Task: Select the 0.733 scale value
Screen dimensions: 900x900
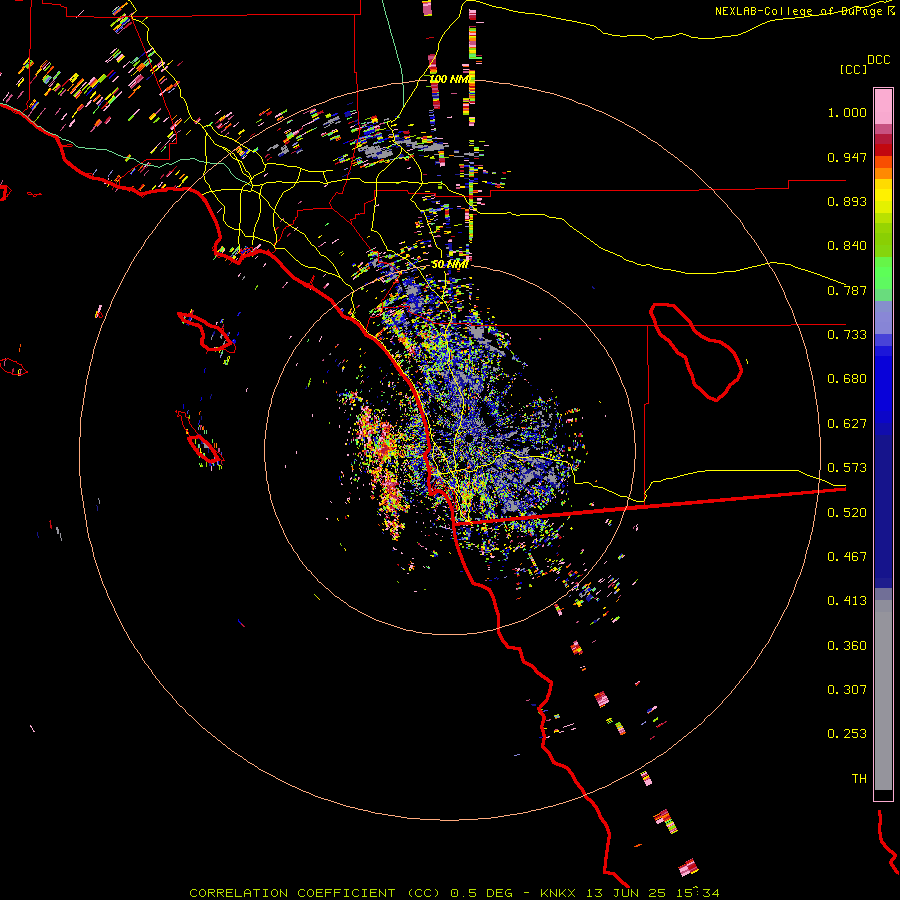Action: click(x=847, y=335)
